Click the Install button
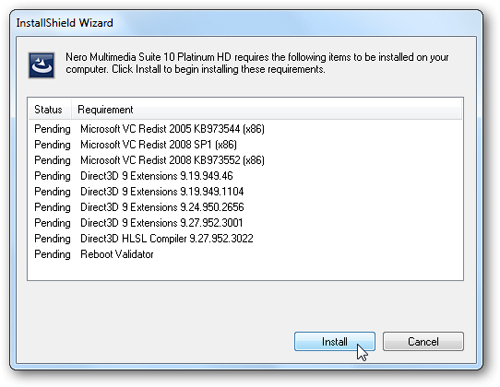This screenshot has height=387, width=500. pos(335,341)
